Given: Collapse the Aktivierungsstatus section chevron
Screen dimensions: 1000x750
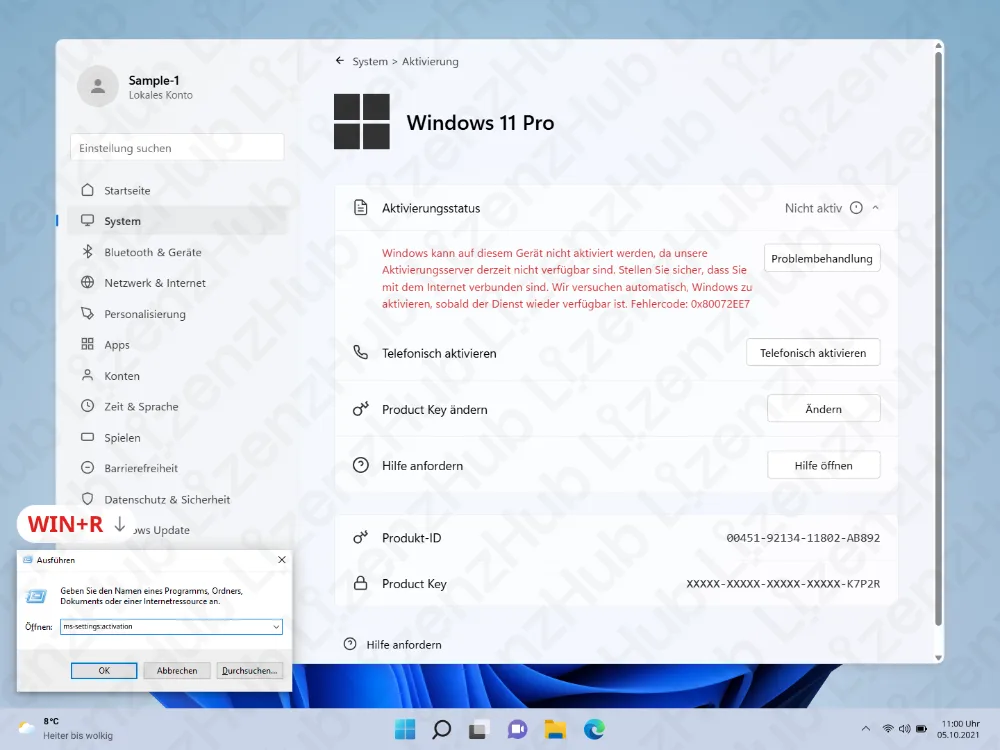Looking at the screenshot, I should point(875,207).
